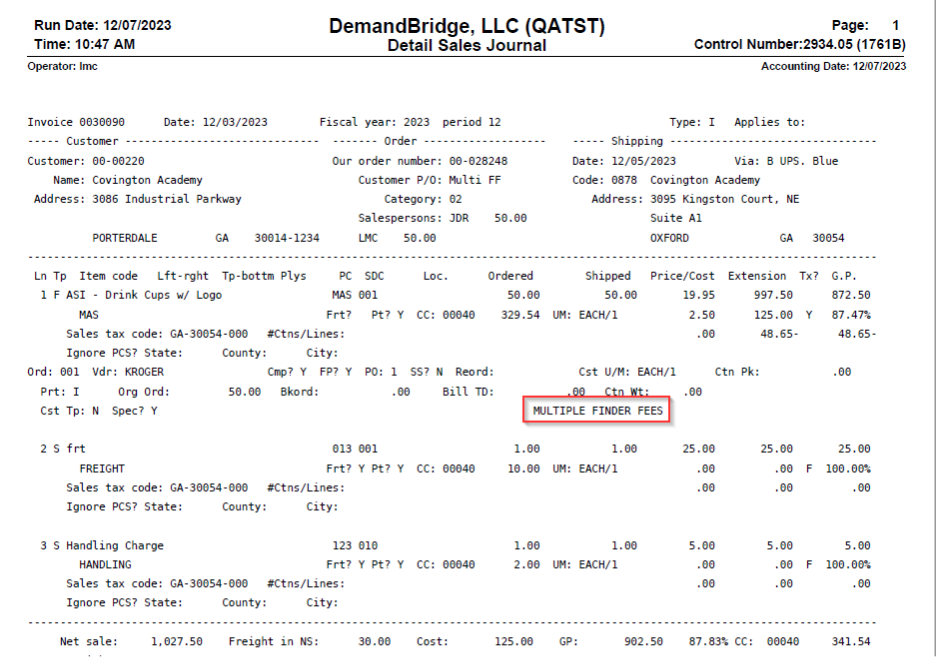
Task: Click the 'DemandBridge, LLC (QATST)' heading
Action: (x=467, y=26)
